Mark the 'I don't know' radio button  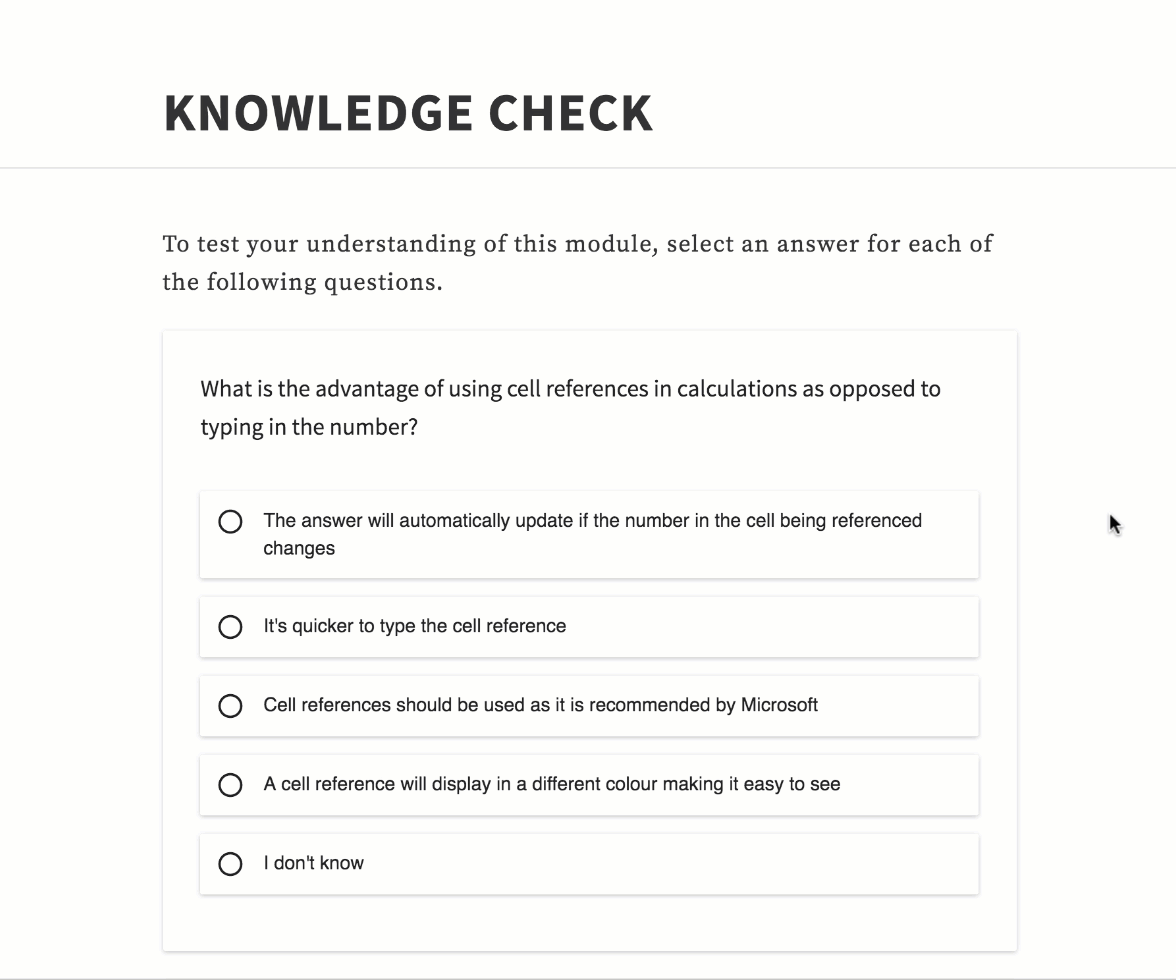click(x=230, y=864)
